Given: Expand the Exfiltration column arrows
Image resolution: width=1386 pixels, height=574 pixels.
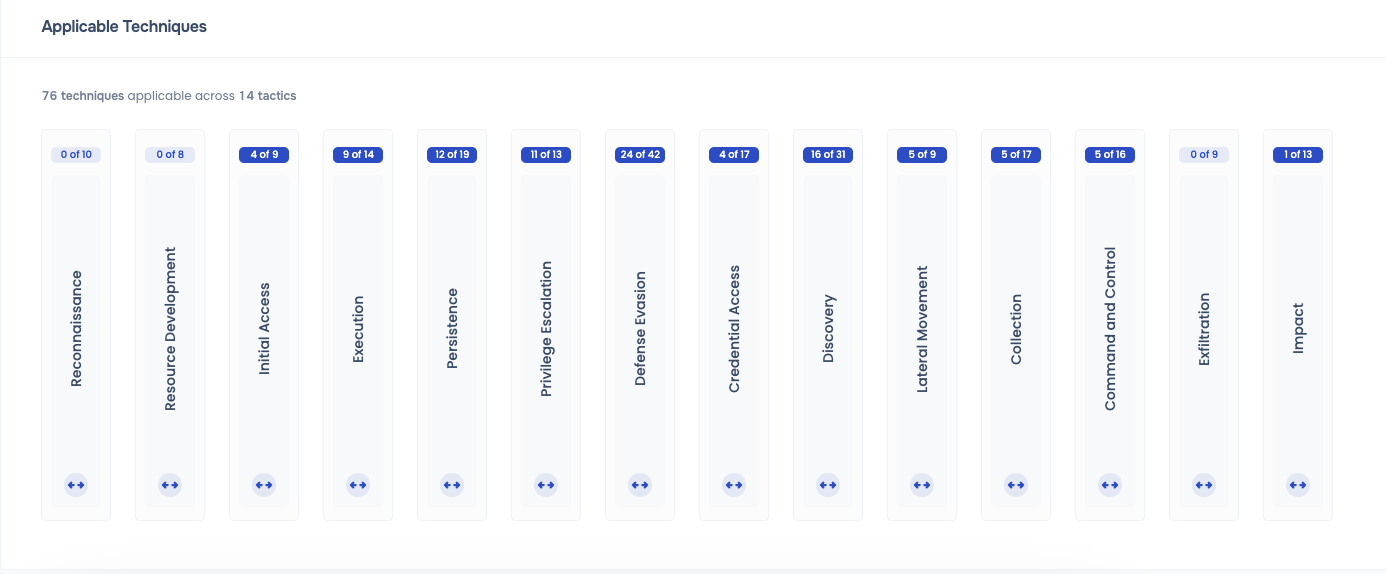Looking at the screenshot, I should pos(1204,485).
